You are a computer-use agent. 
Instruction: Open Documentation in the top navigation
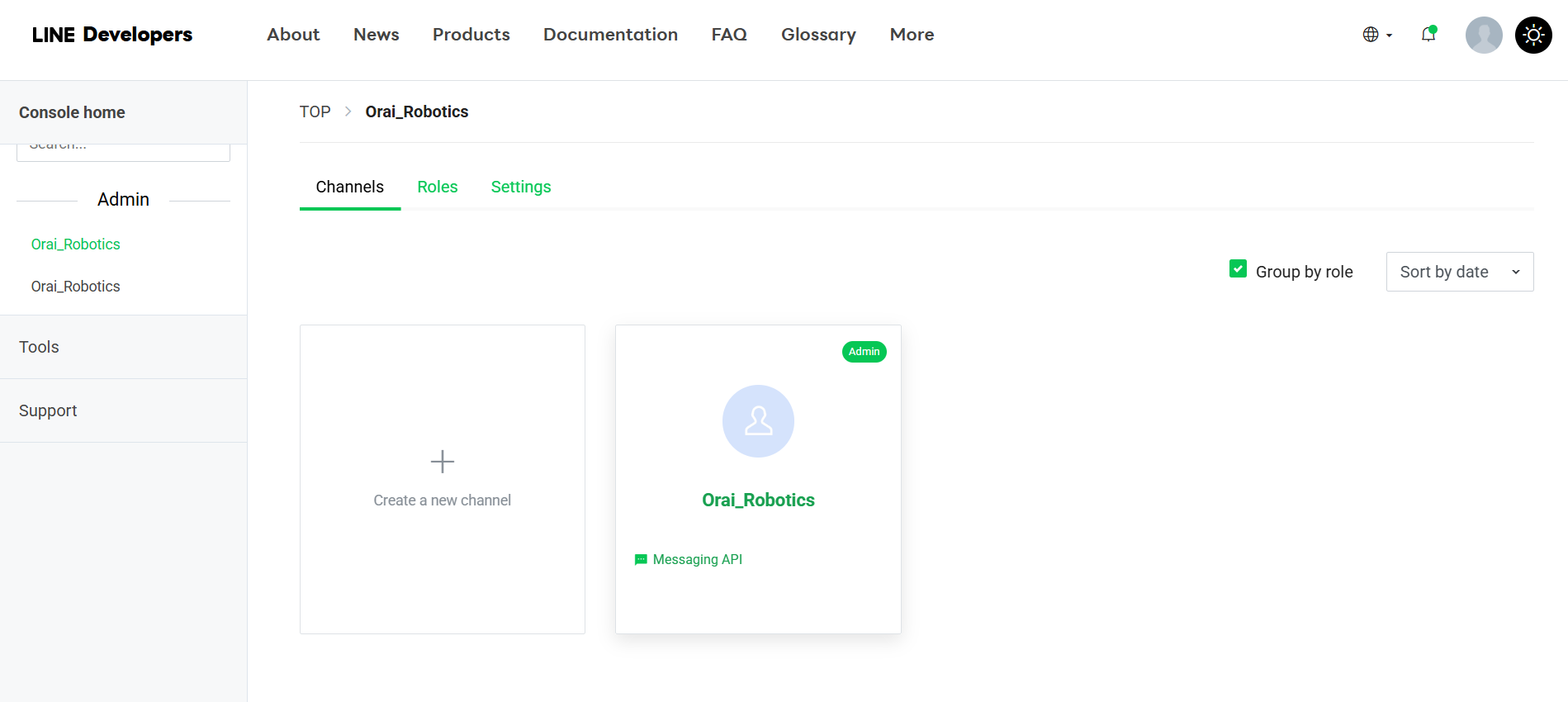(610, 35)
